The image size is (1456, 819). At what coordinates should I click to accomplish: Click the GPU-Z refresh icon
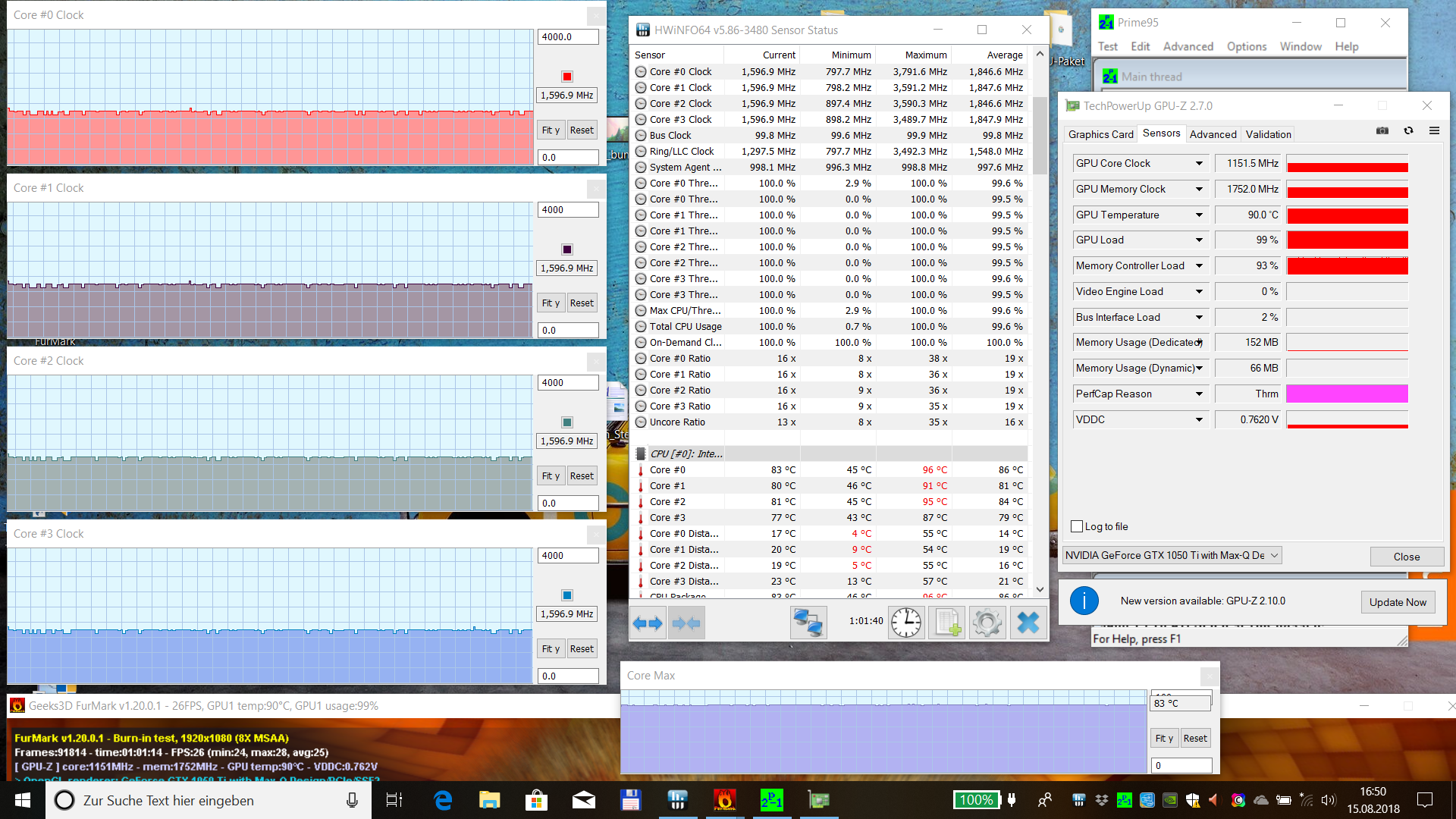[1408, 131]
